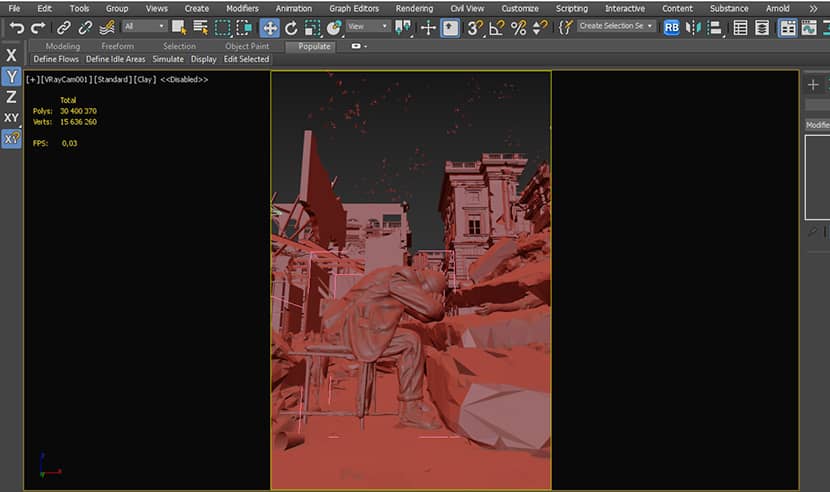Constrain to the Y axis button

coord(11,76)
